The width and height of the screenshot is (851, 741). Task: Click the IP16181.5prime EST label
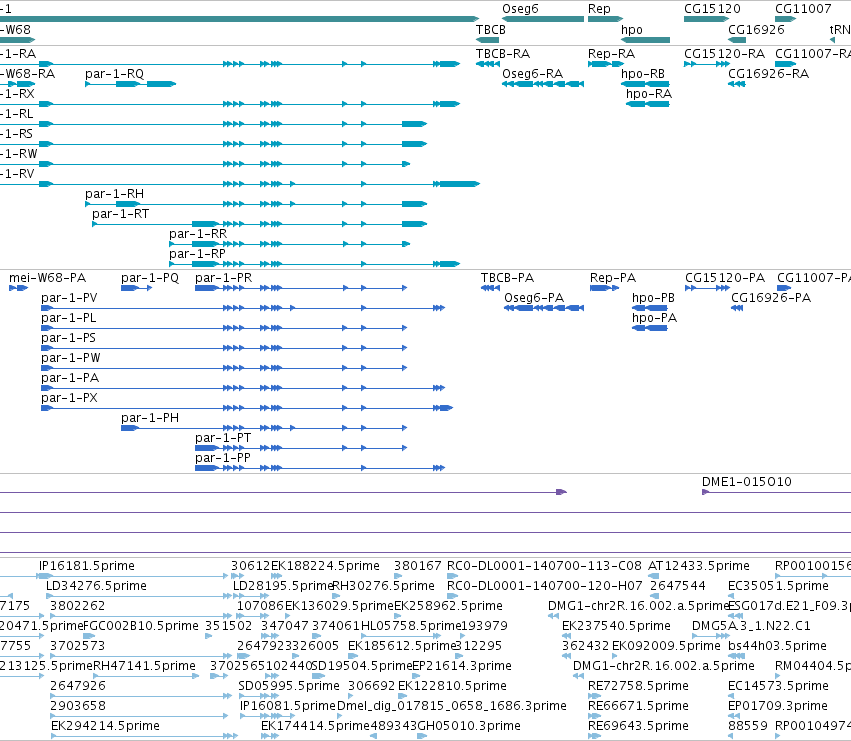87,566
